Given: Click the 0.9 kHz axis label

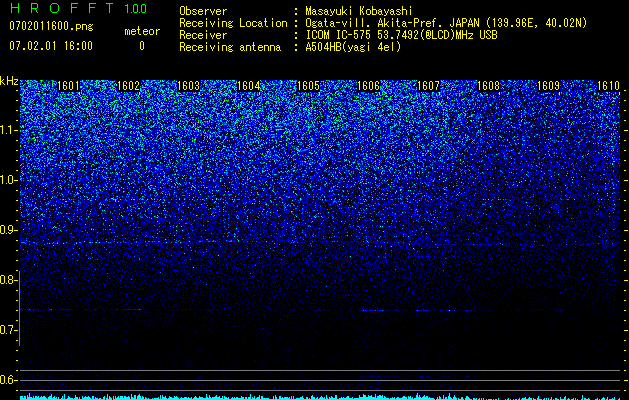Looking at the screenshot, I should click(8, 230).
